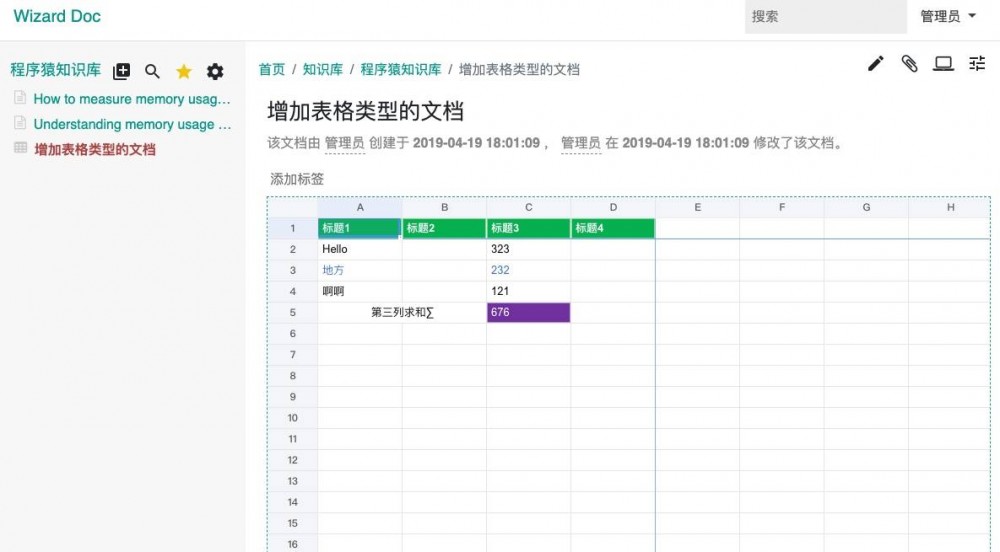This screenshot has width=1000, height=552.
Task: Select row 1 header
Action: coord(292,228)
